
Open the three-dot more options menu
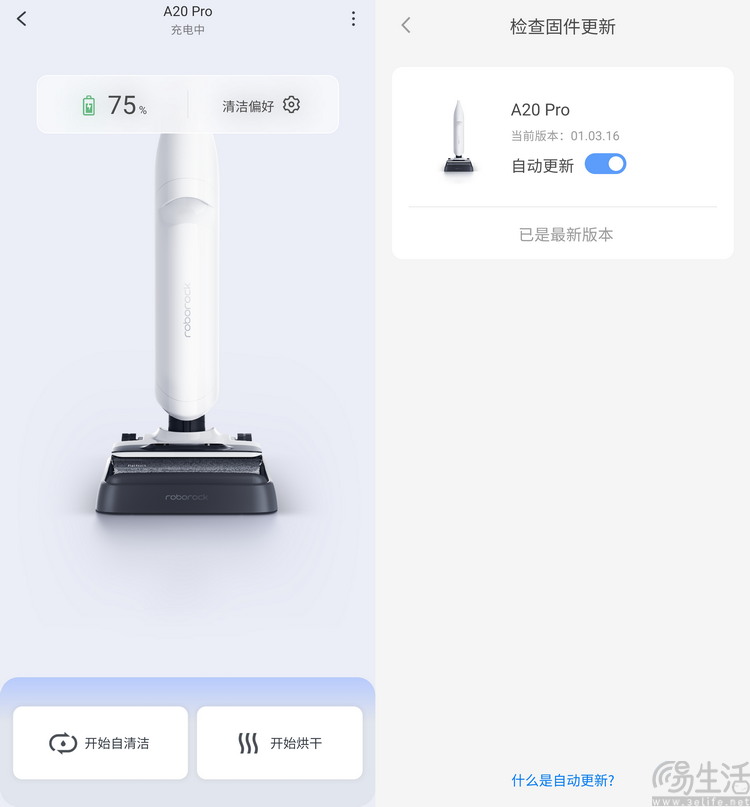pyautogui.click(x=353, y=19)
